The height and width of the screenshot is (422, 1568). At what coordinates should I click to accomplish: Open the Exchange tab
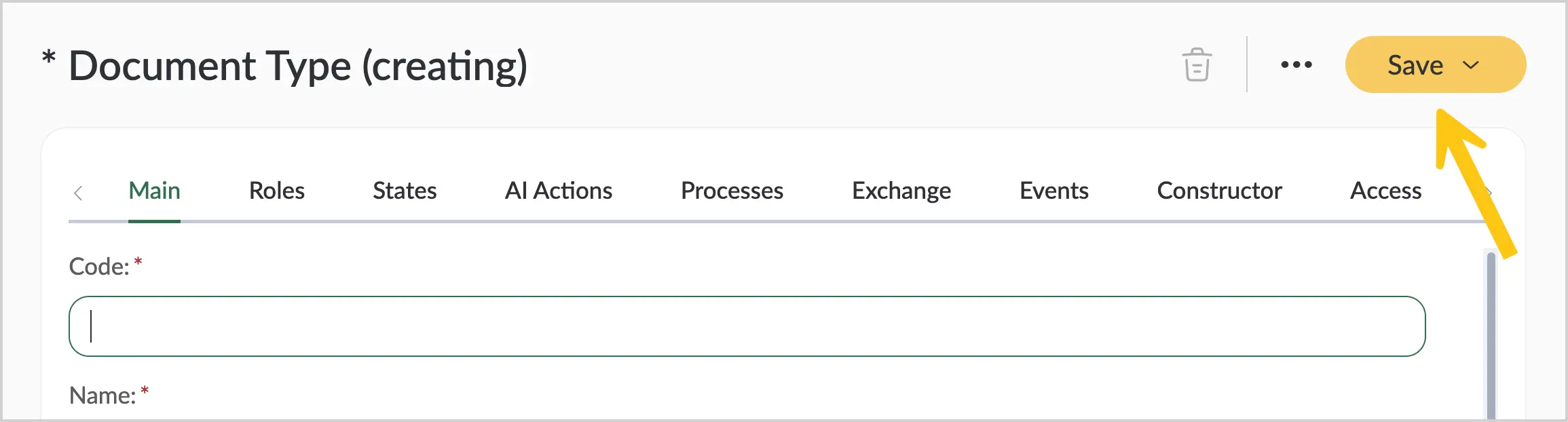coord(901,191)
